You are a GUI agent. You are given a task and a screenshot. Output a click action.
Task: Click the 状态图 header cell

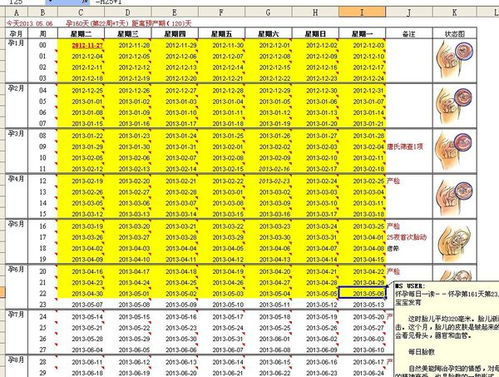[x=455, y=34]
